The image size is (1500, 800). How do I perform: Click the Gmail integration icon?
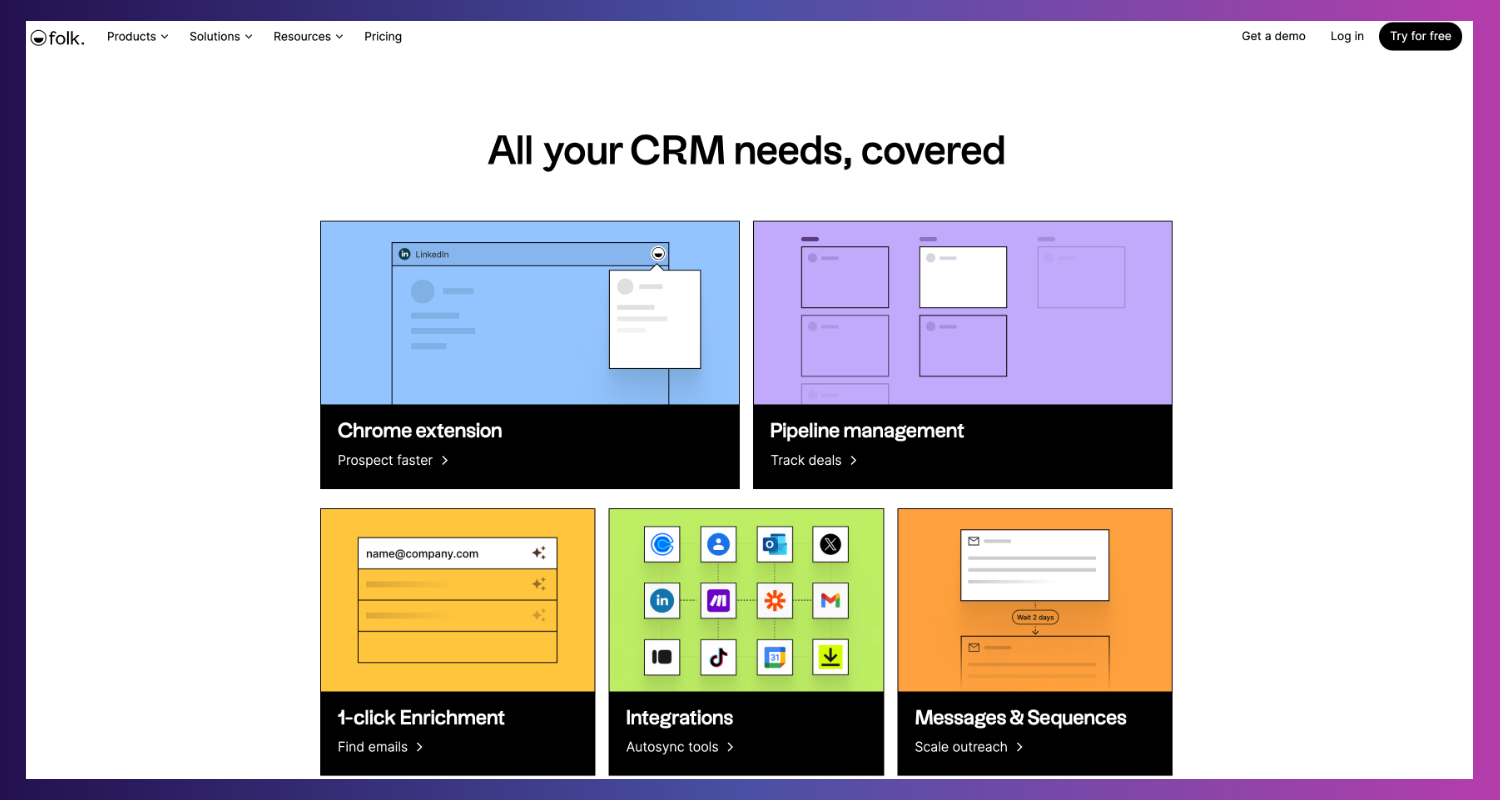coord(830,600)
